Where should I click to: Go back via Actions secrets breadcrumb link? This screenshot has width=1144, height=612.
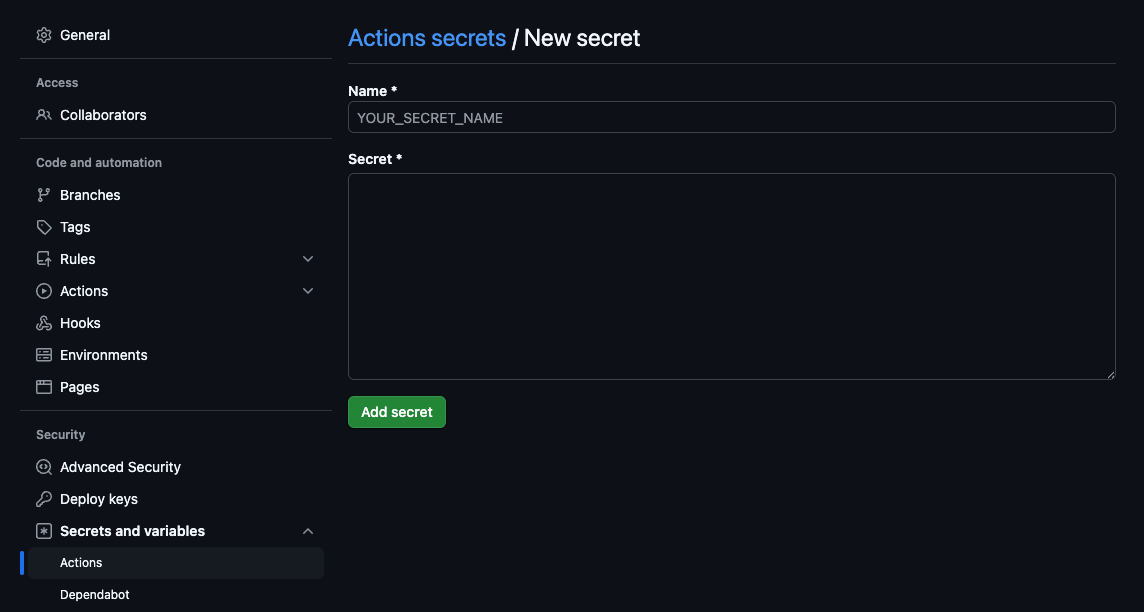click(427, 38)
